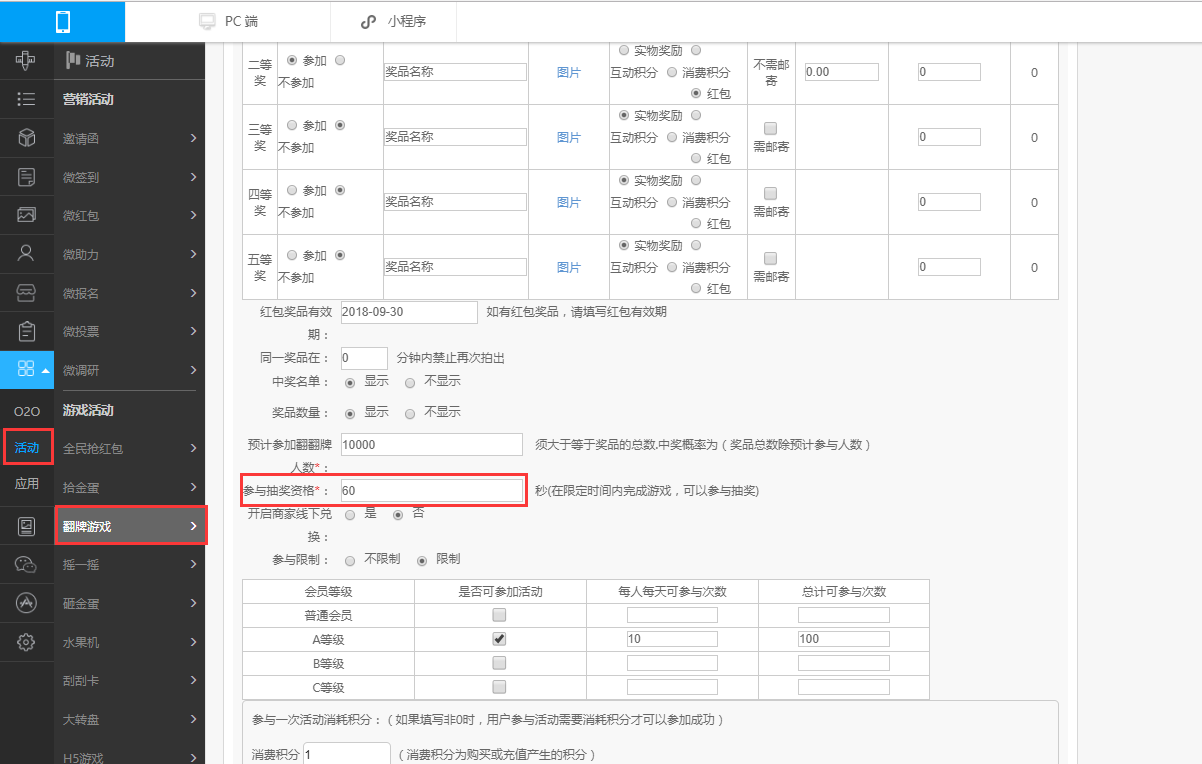Enable C等级 participation checkbox
This screenshot has height=764, width=1202.
coord(499,686)
